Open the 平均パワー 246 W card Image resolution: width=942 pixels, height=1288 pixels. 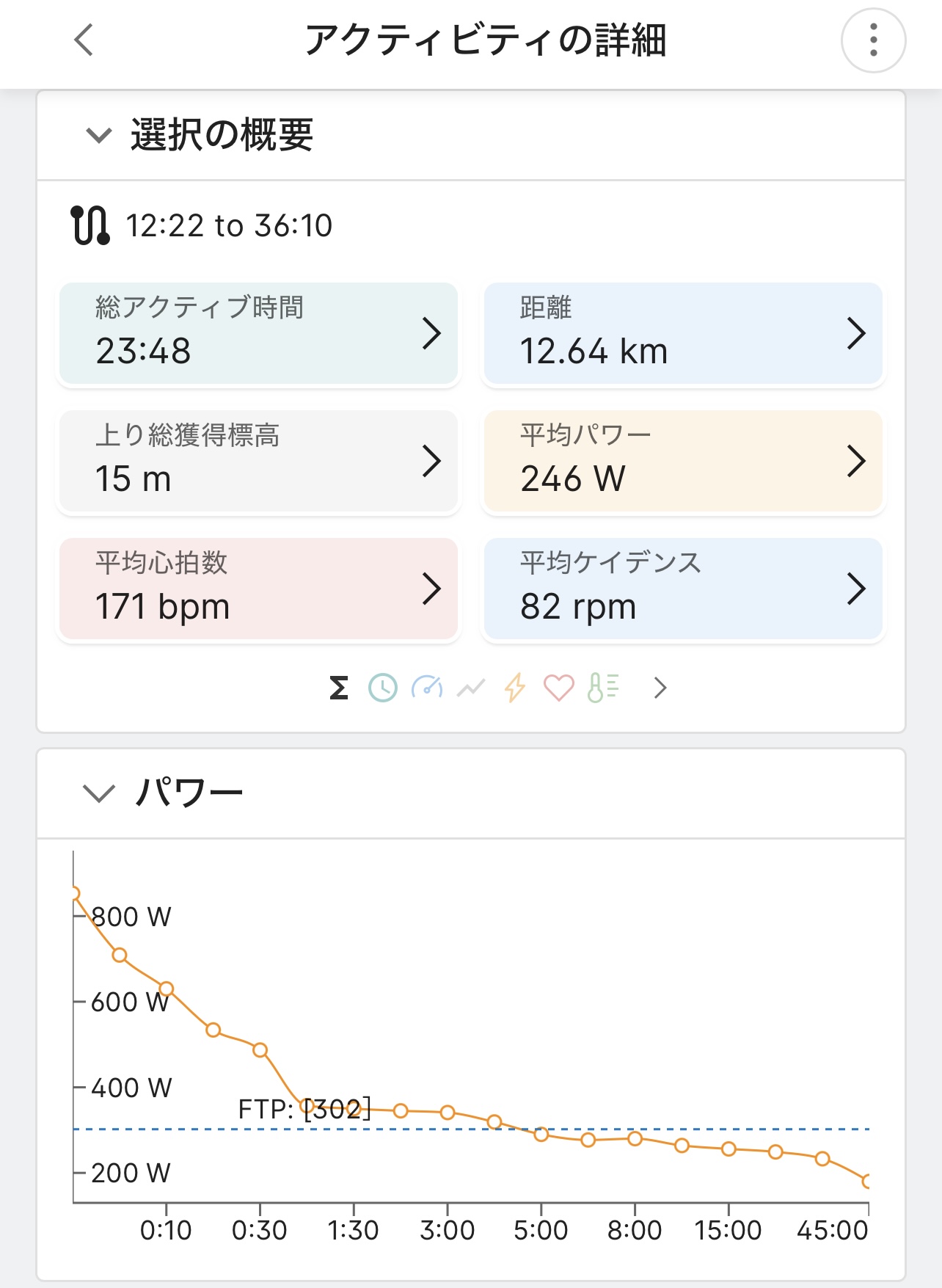click(682, 461)
